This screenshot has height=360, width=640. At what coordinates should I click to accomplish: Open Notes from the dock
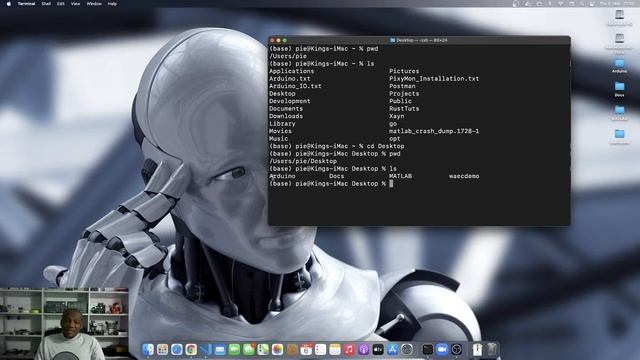(x=335, y=349)
